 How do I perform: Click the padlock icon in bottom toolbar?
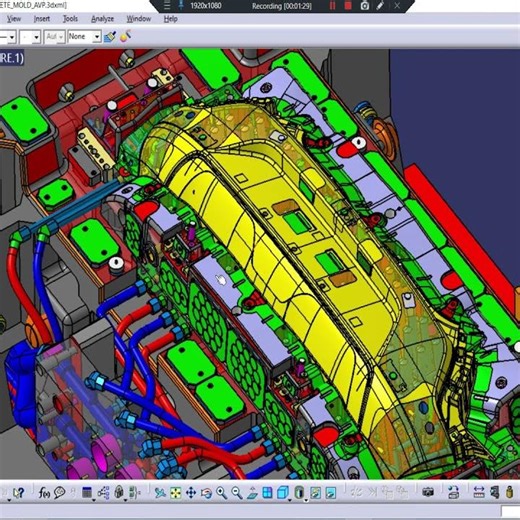(x=119, y=492)
